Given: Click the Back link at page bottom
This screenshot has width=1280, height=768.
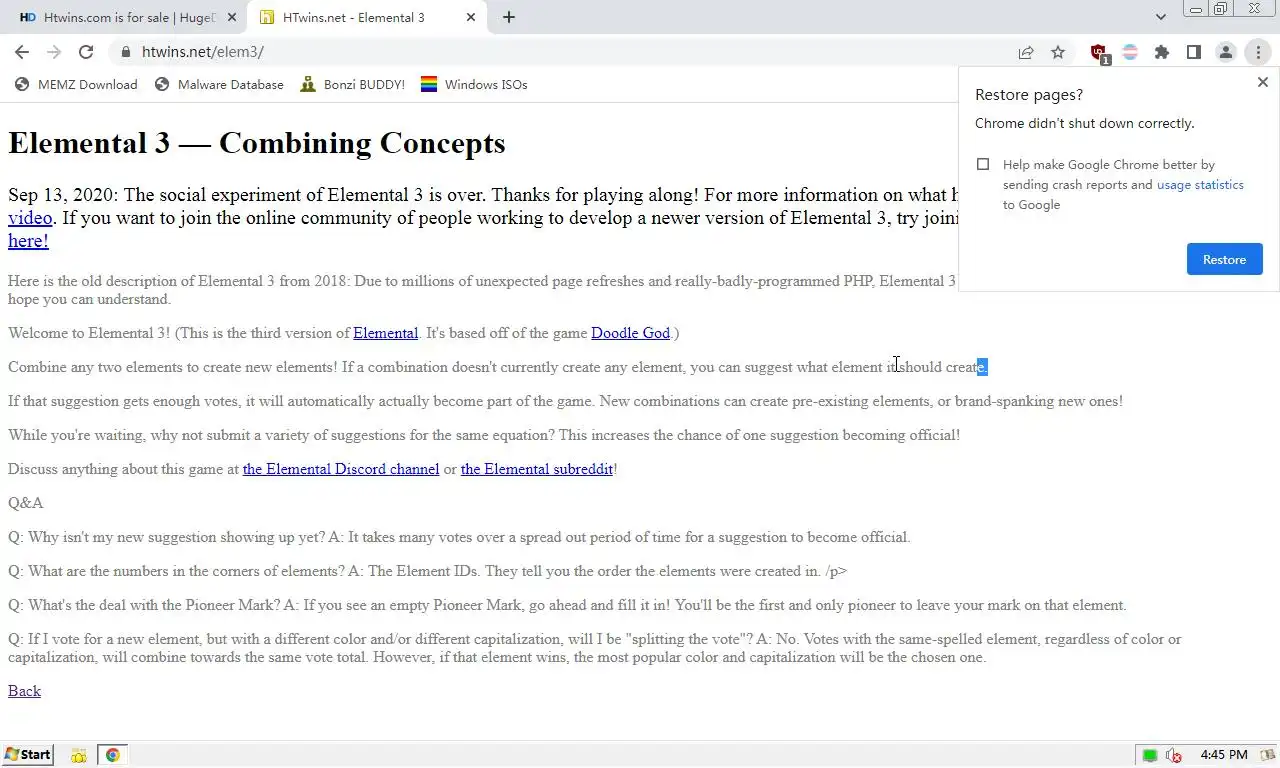Looking at the screenshot, I should tap(24, 691).
